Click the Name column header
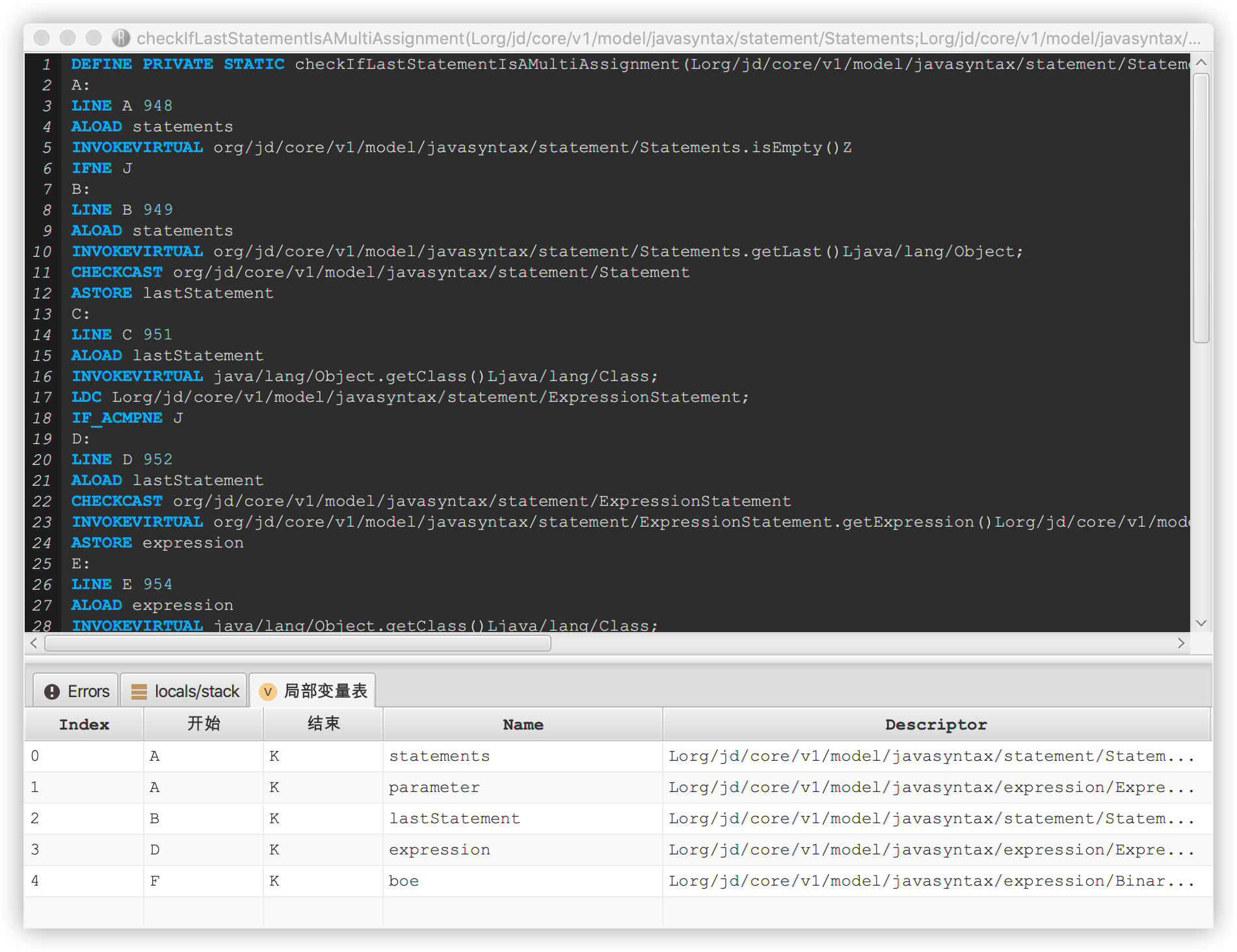1237x952 pixels. point(522,724)
